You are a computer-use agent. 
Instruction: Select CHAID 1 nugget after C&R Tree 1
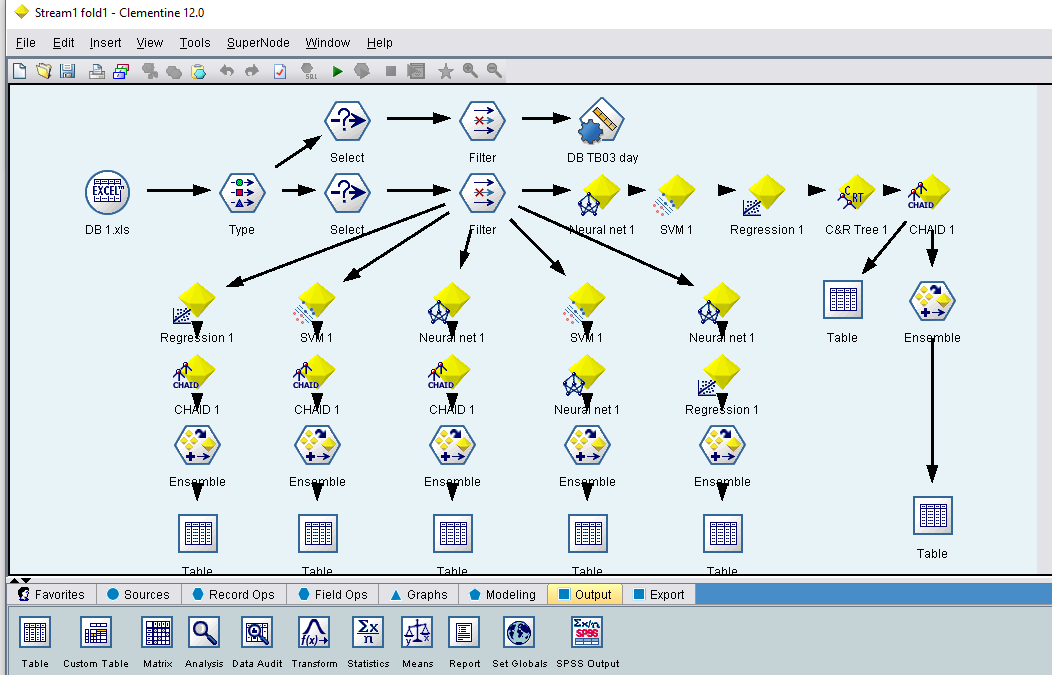tap(930, 192)
